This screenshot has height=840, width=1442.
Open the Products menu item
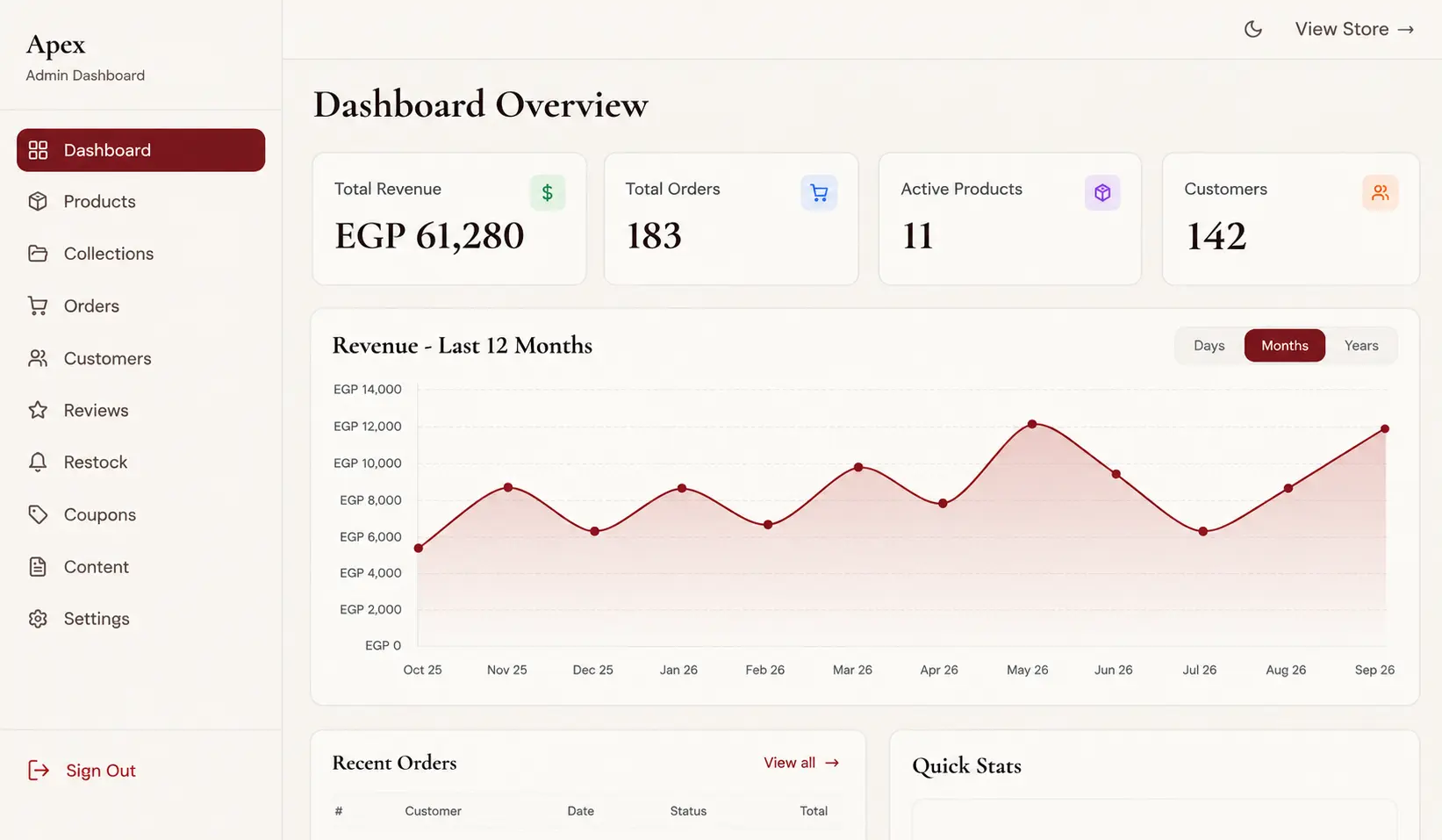pyautogui.click(x=99, y=202)
